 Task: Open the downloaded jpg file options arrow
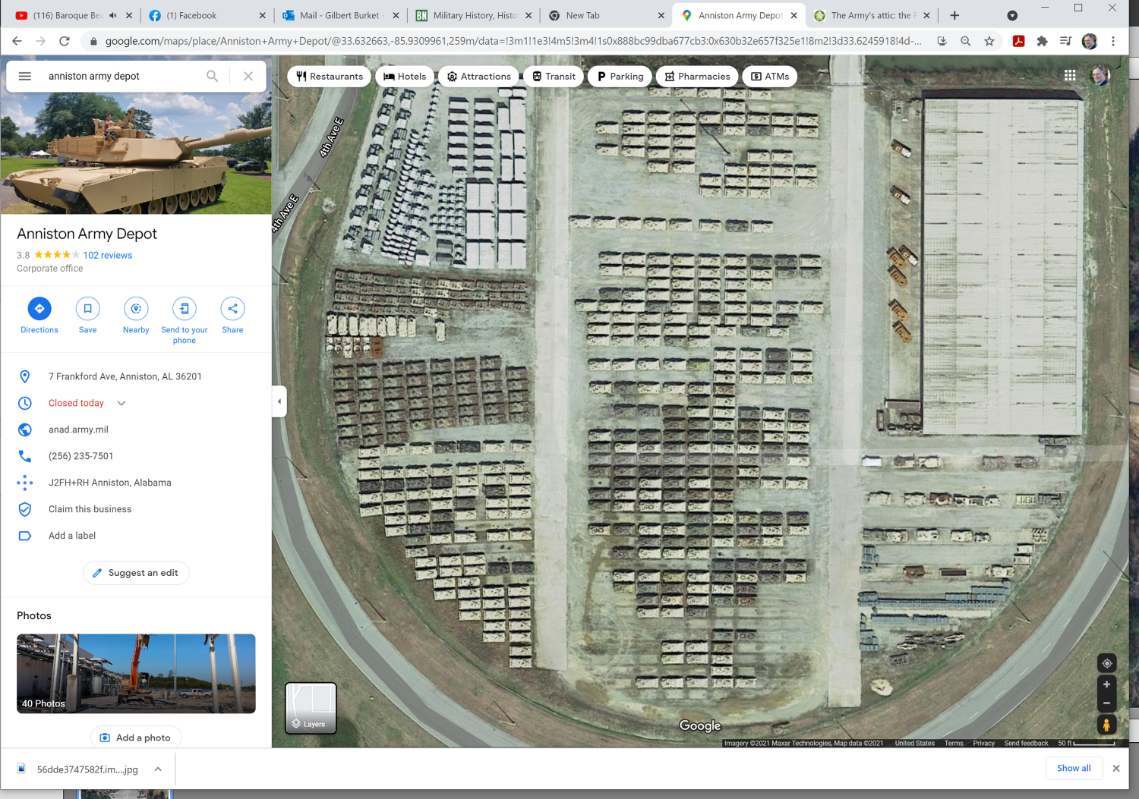(x=158, y=769)
